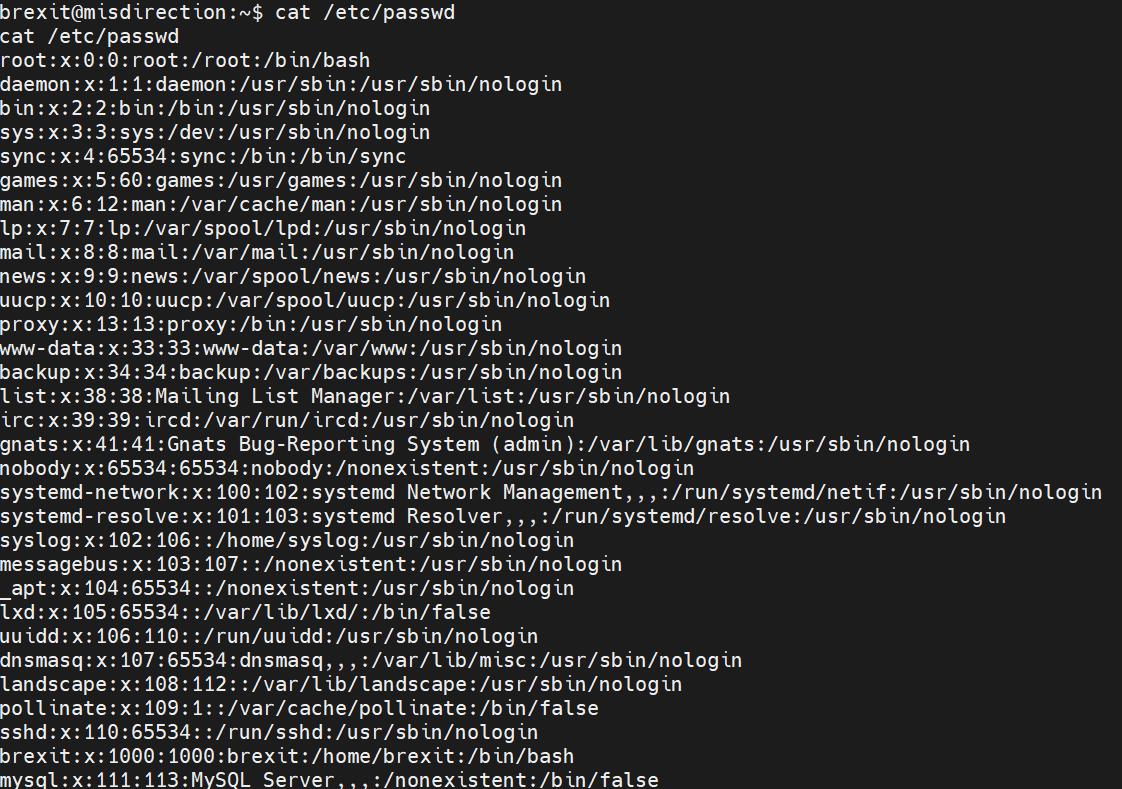Click the daemon account line

281,84
